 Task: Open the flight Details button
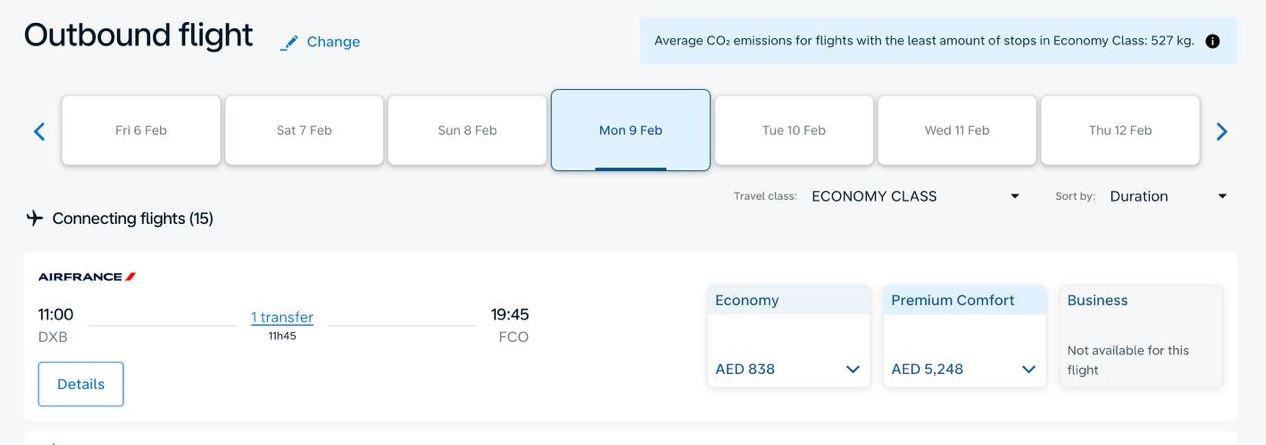click(x=81, y=384)
